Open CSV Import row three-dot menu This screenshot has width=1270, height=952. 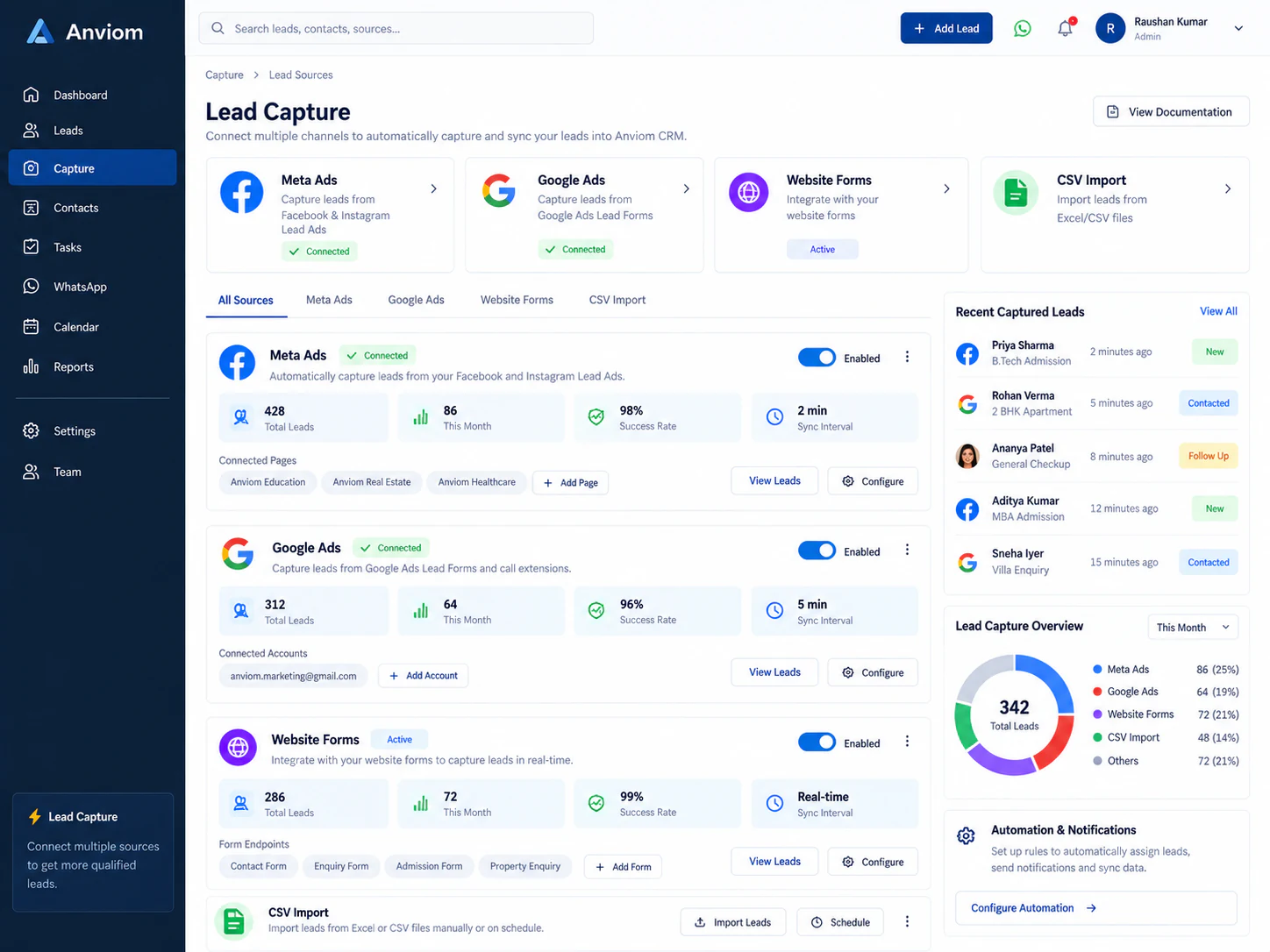pos(907,921)
